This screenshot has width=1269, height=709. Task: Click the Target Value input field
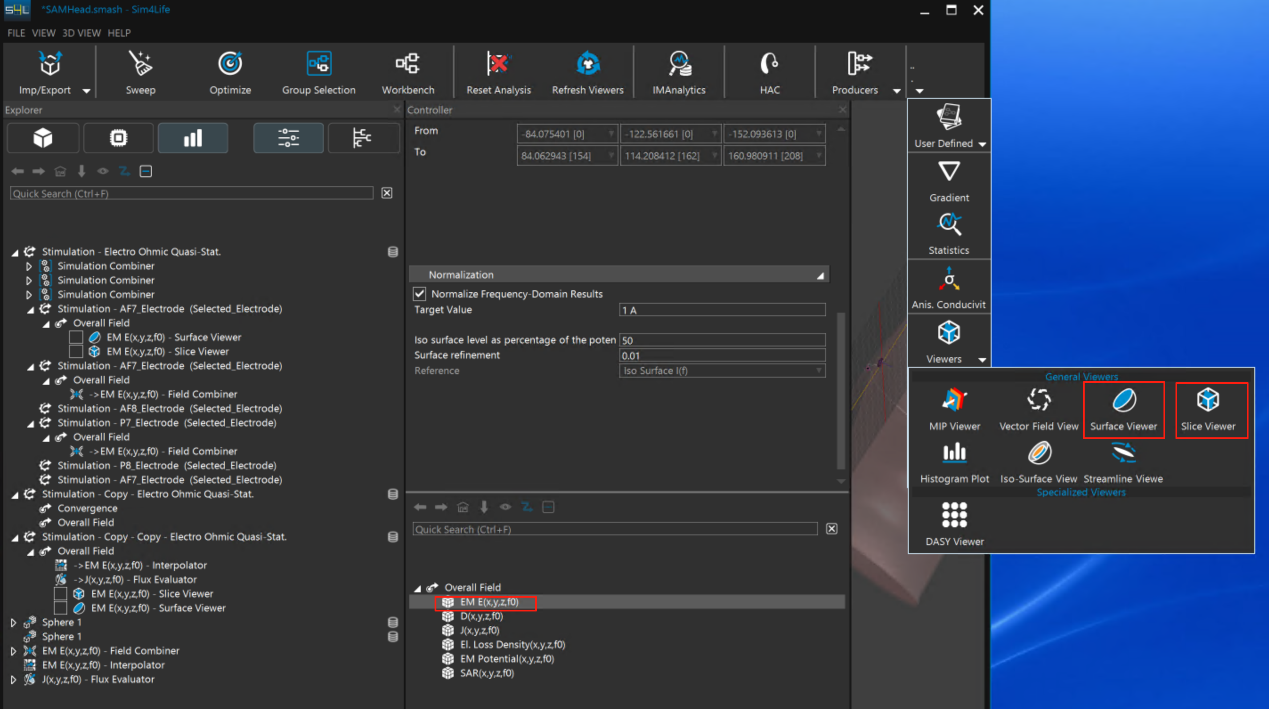click(x=722, y=310)
